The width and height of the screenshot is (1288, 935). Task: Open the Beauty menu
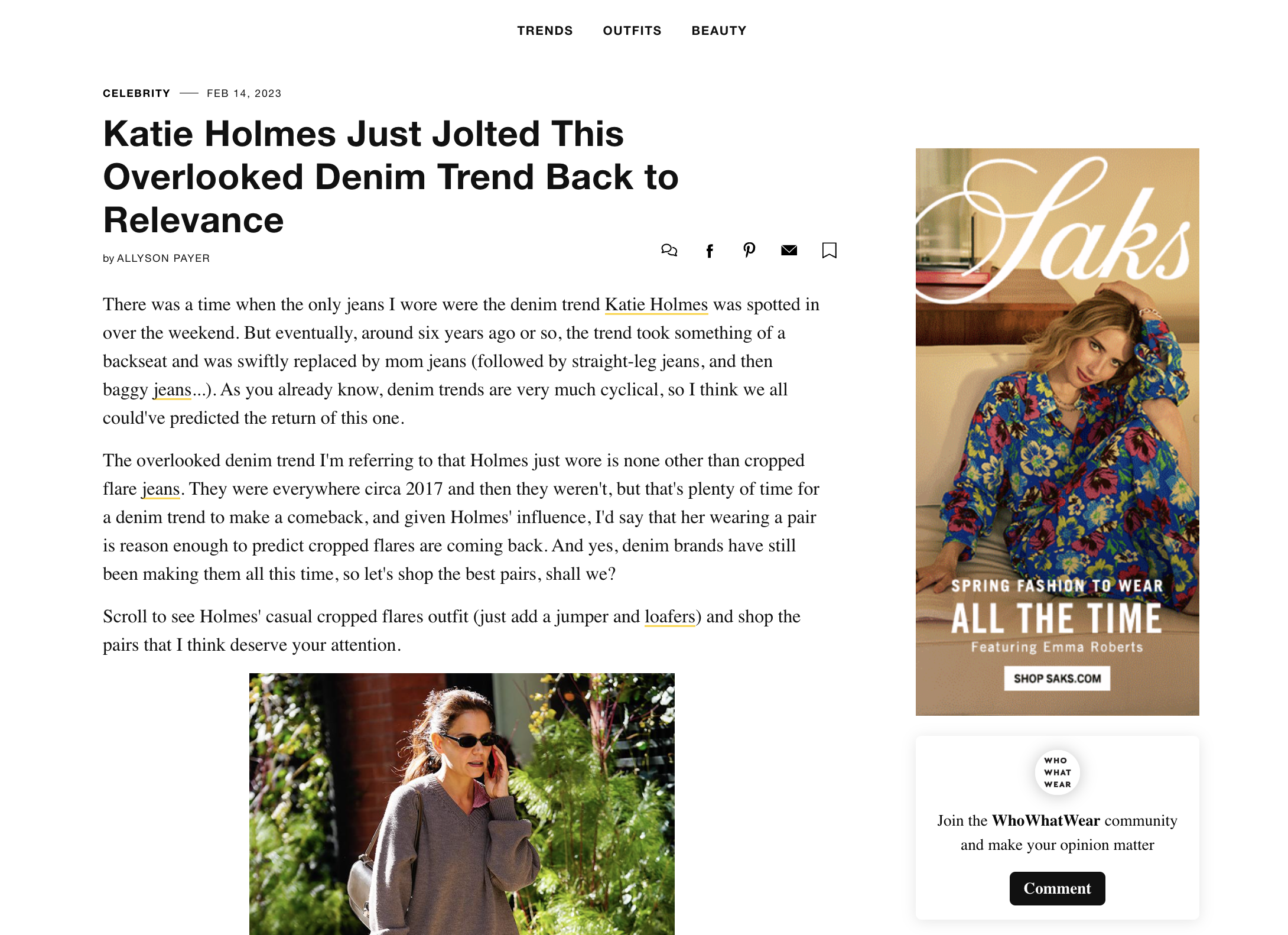(719, 31)
